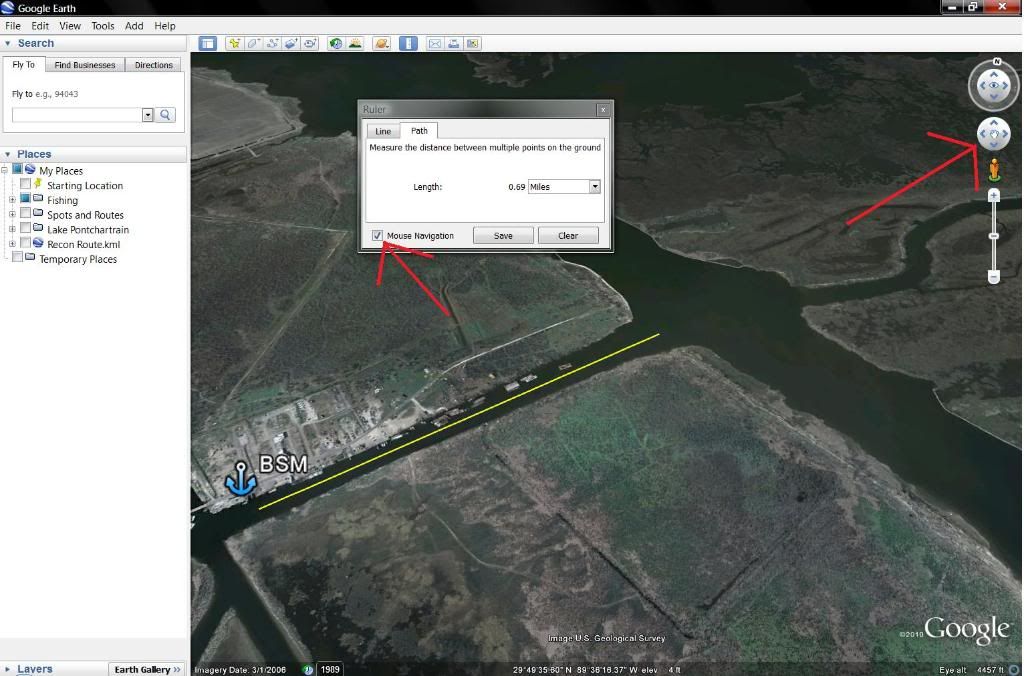Expand the Recon Route.kml item
1024x676 pixels.
pyautogui.click(x=12, y=244)
